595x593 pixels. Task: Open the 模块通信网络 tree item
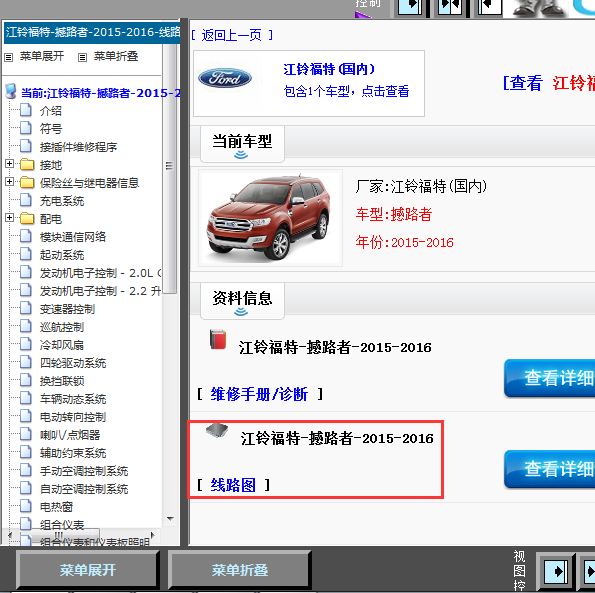pyautogui.click(x=73, y=237)
